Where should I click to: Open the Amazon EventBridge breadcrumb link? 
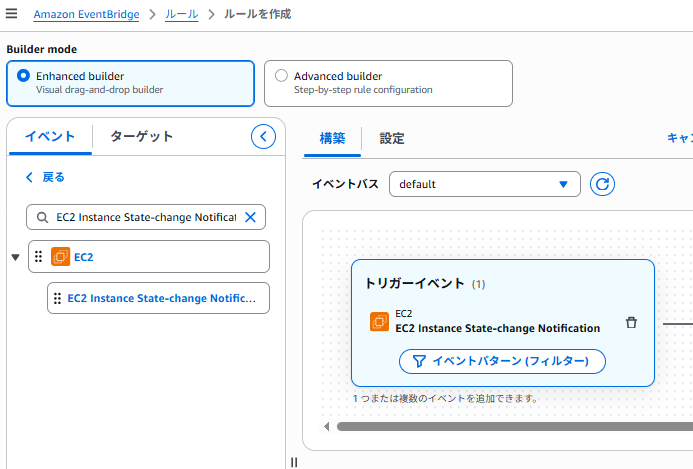87,14
